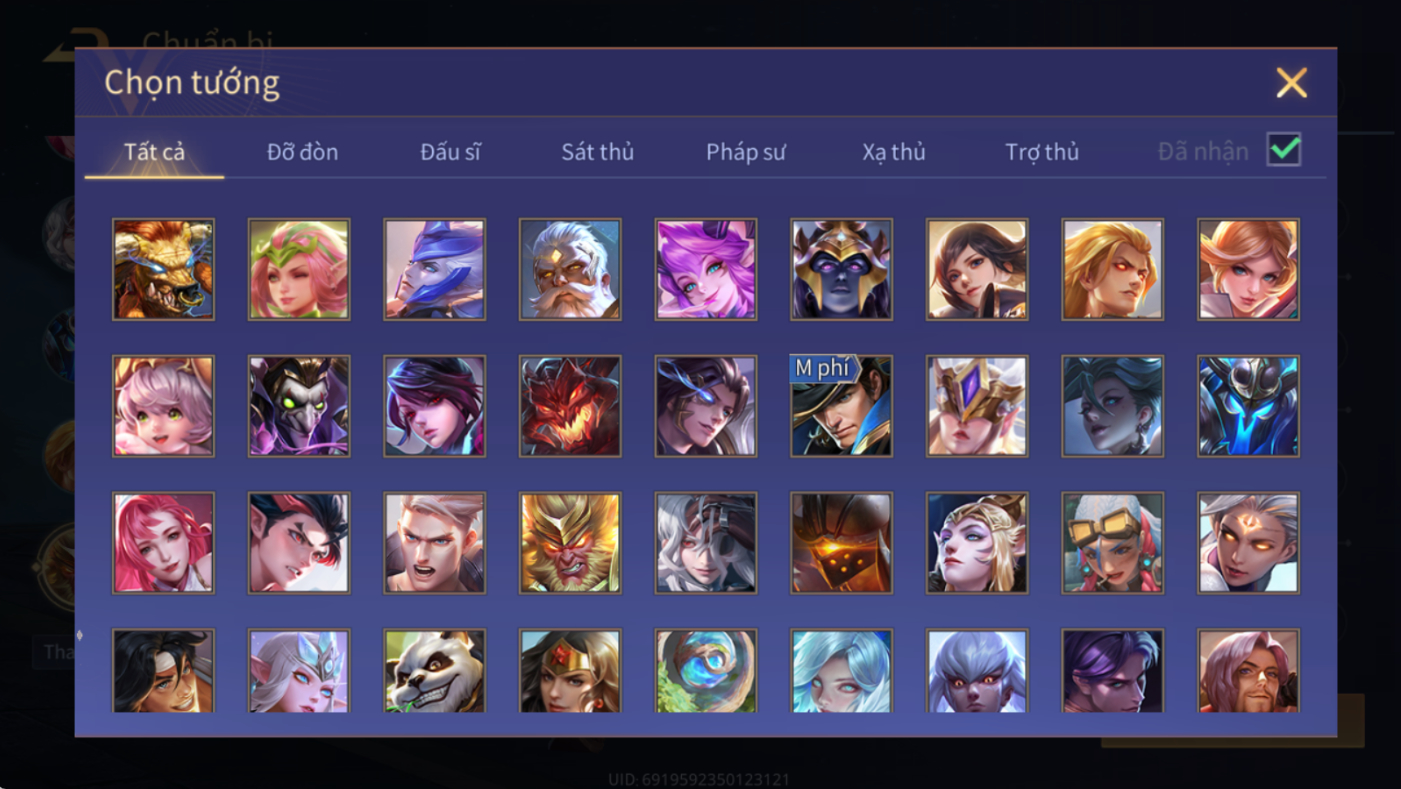Select the golden bull hero portrait
Screen dimensions: 1401x789
coord(163,270)
